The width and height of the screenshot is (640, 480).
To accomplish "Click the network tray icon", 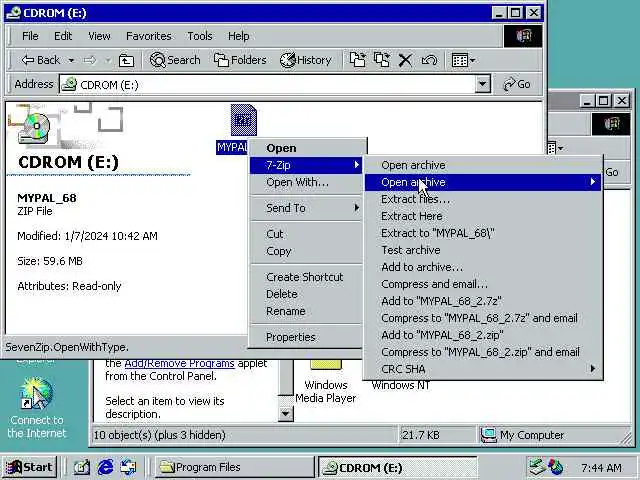I will (x=537, y=467).
